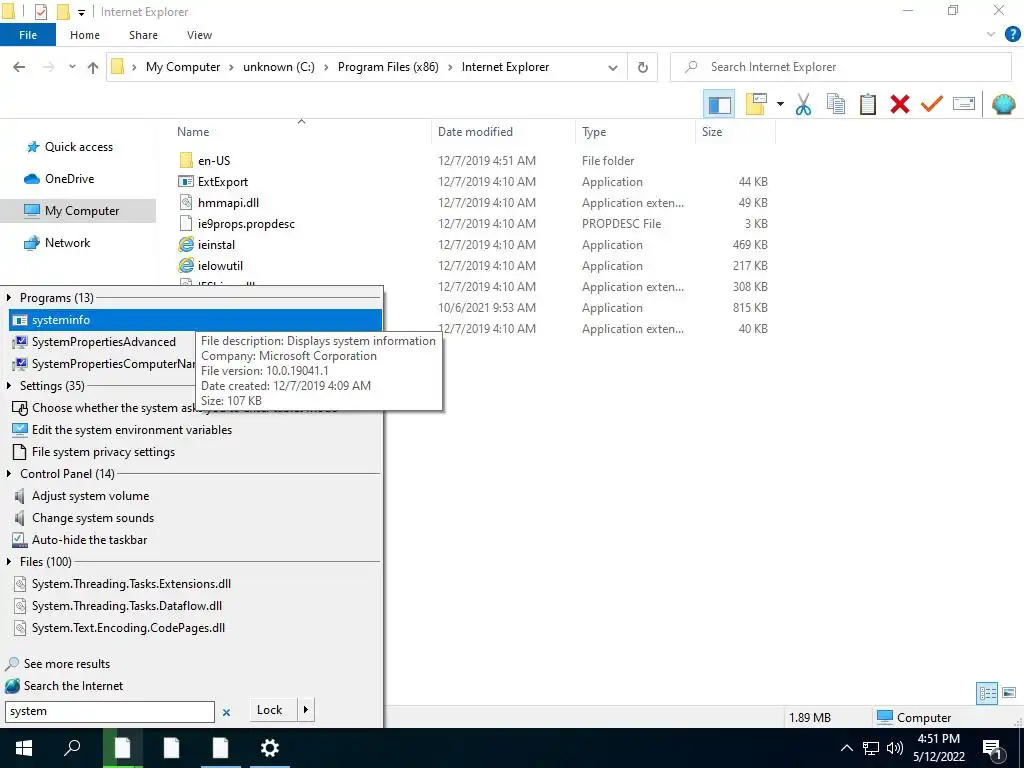
Task: Select OneDrive in navigation pane
Action: tap(69, 179)
